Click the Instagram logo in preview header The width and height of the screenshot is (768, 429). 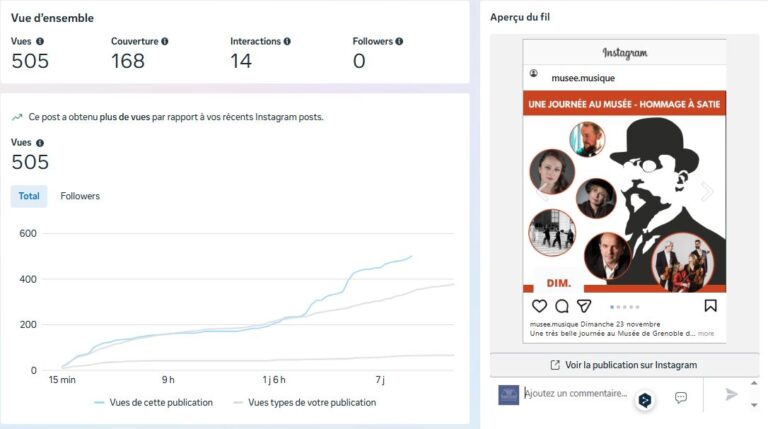[624, 52]
